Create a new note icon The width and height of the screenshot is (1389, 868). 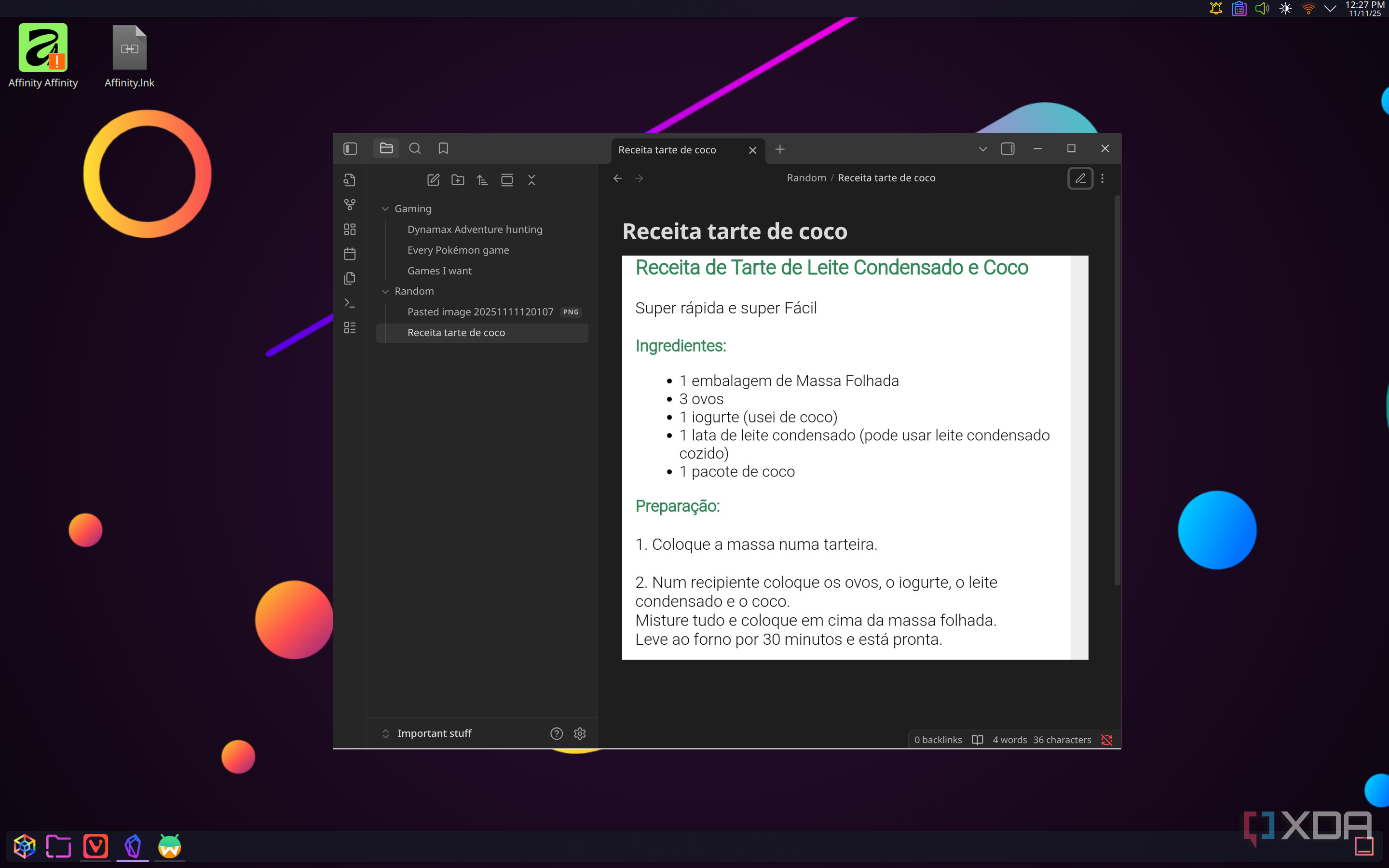[434, 180]
